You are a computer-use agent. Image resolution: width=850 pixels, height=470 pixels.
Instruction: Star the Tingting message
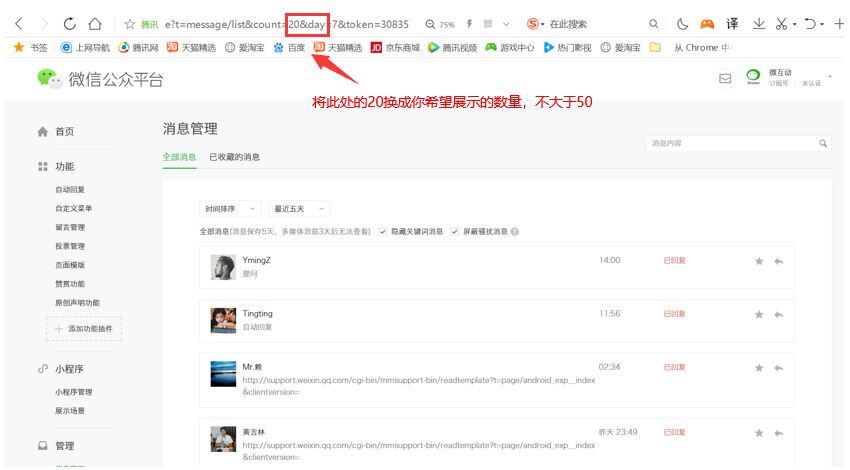click(759, 314)
